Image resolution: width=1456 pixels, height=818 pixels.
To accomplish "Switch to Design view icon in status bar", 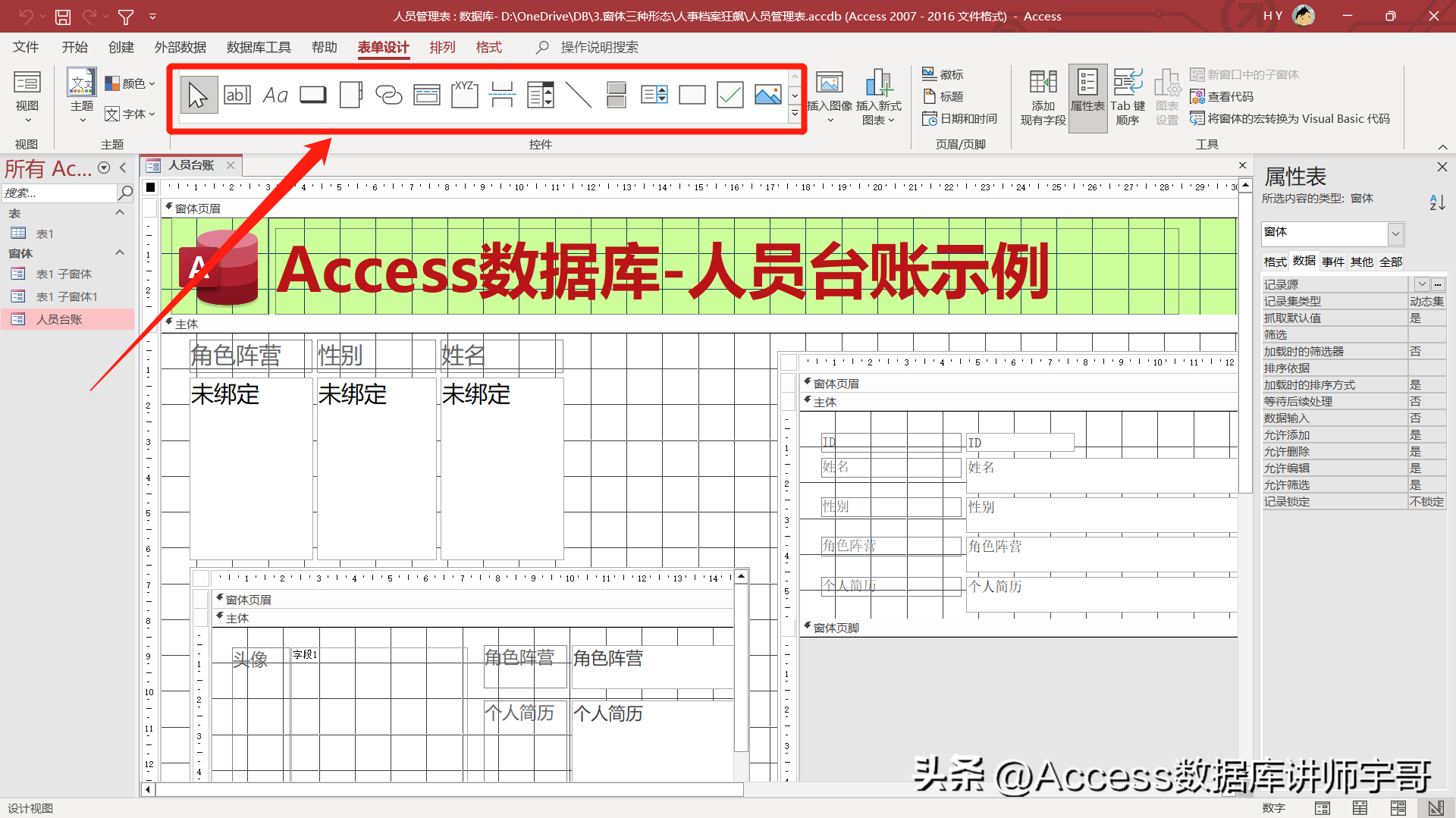I will tap(1436, 807).
